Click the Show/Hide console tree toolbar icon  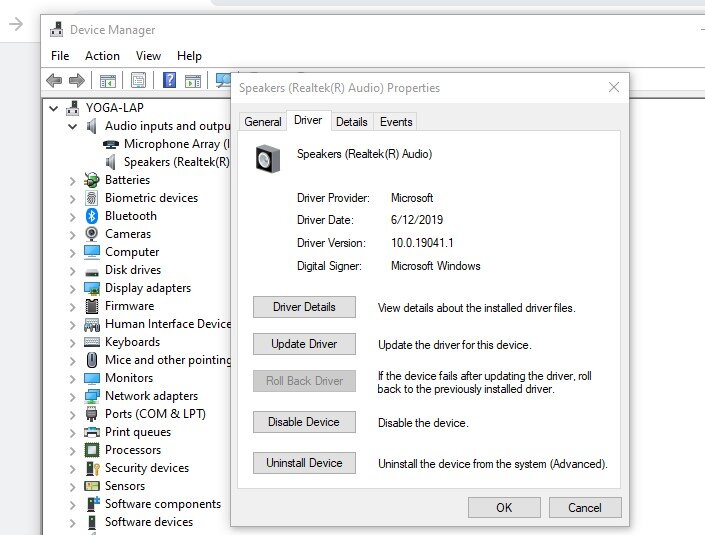click(107, 81)
